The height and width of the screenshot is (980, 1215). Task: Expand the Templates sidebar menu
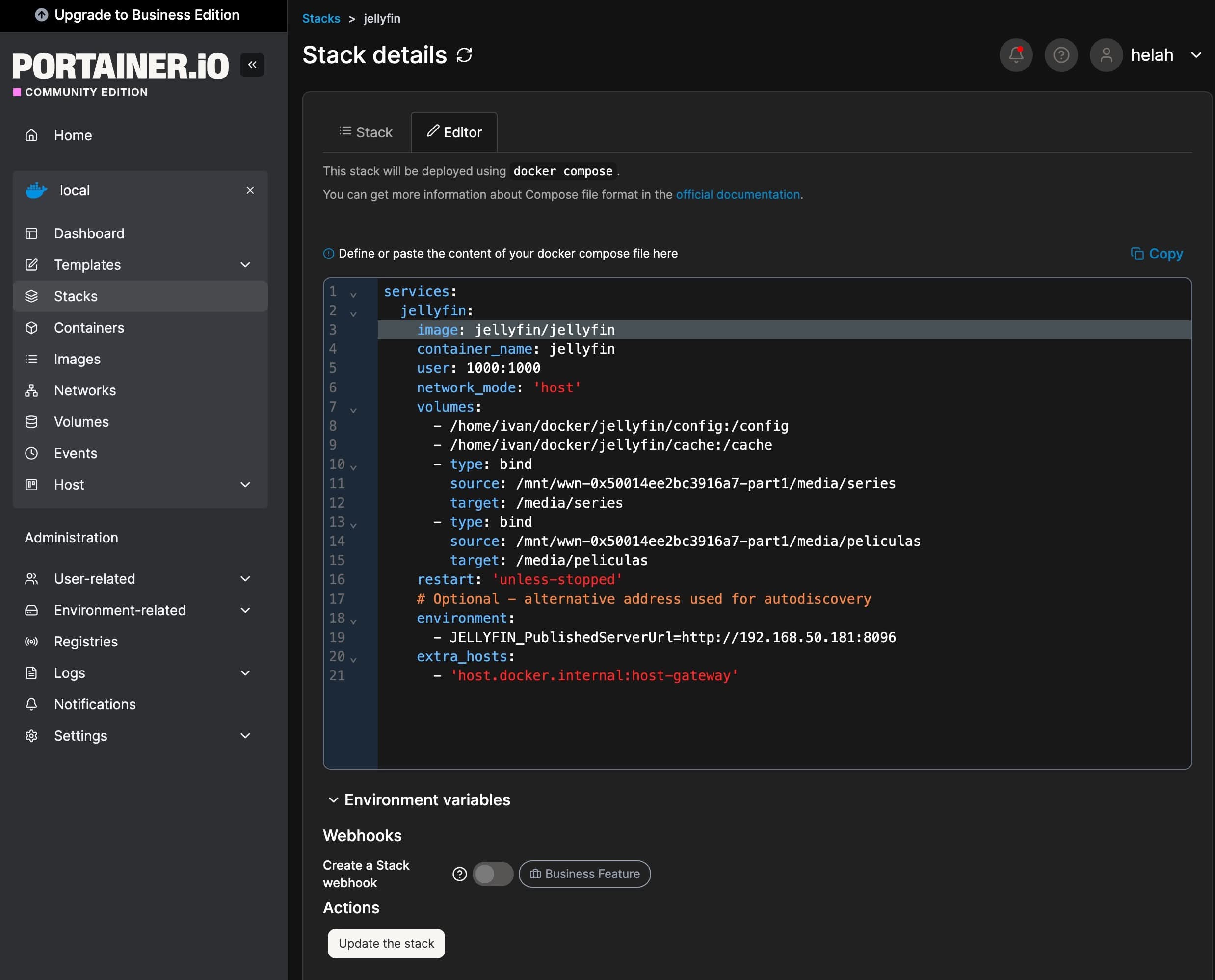coord(245,265)
